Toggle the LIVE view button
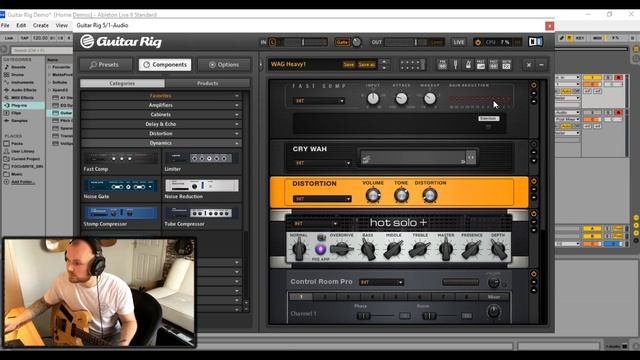This screenshot has width=640, height=360. click(x=459, y=42)
